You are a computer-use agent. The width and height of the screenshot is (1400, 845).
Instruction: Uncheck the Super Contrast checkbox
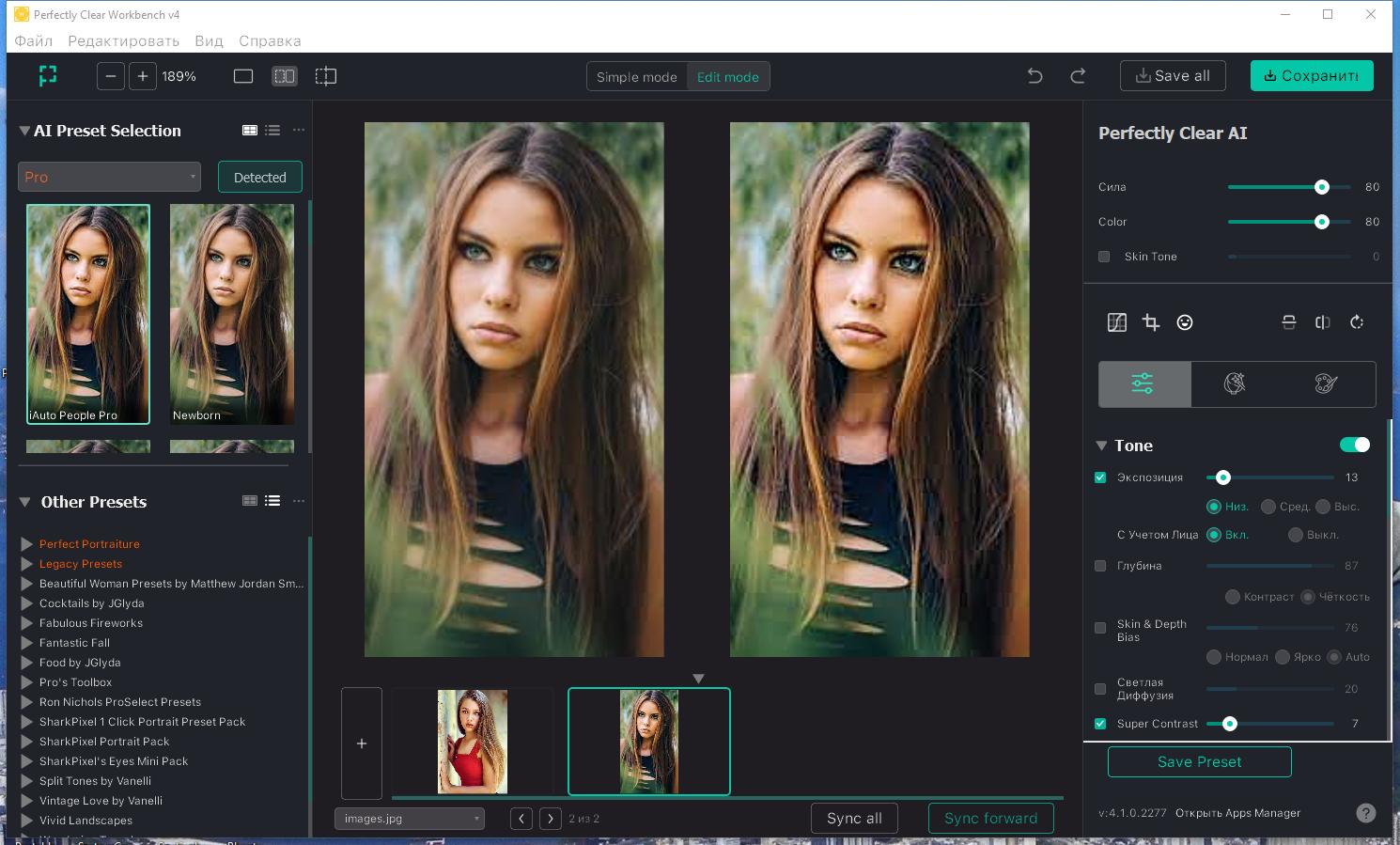click(x=1100, y=724)
